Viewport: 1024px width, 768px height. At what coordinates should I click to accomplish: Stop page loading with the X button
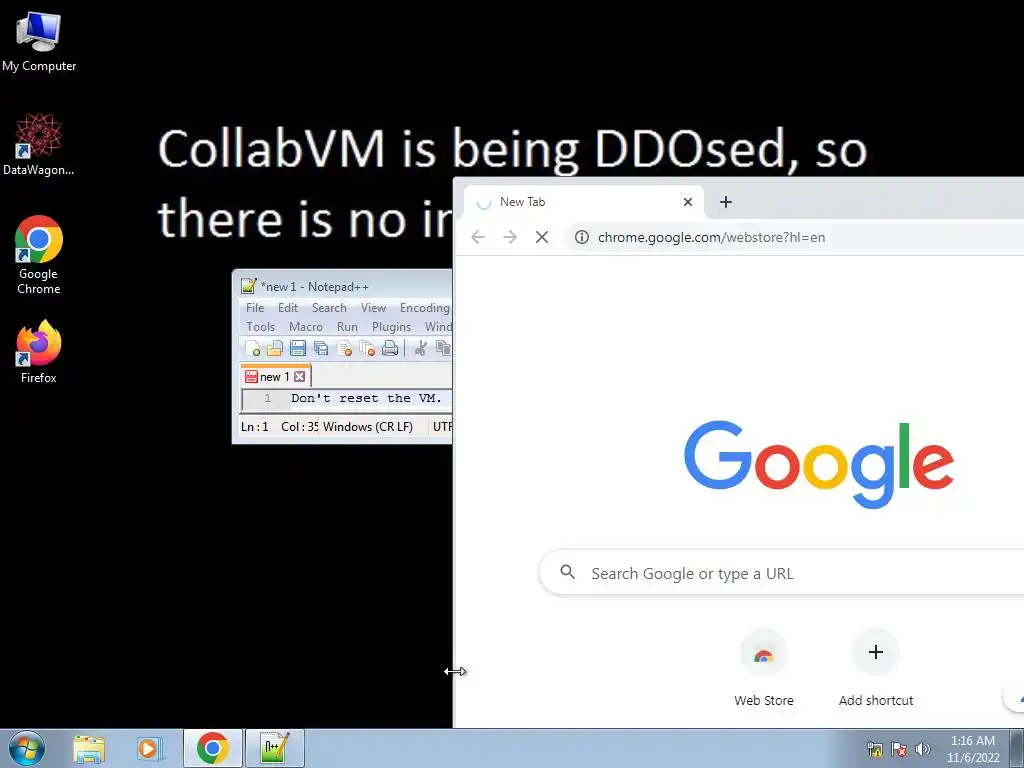coord(541,237)
